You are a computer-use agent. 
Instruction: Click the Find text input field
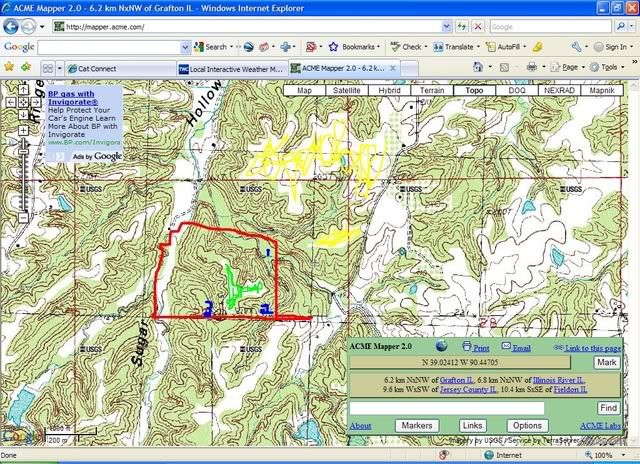click(x=447, y=408)
